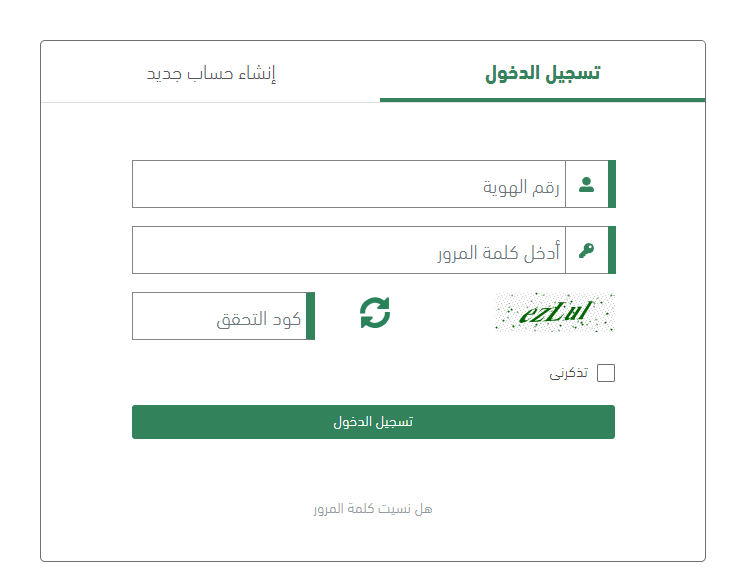
Task: Enable the تذكرنى remember-me checkbox
Action: point(606,373)
